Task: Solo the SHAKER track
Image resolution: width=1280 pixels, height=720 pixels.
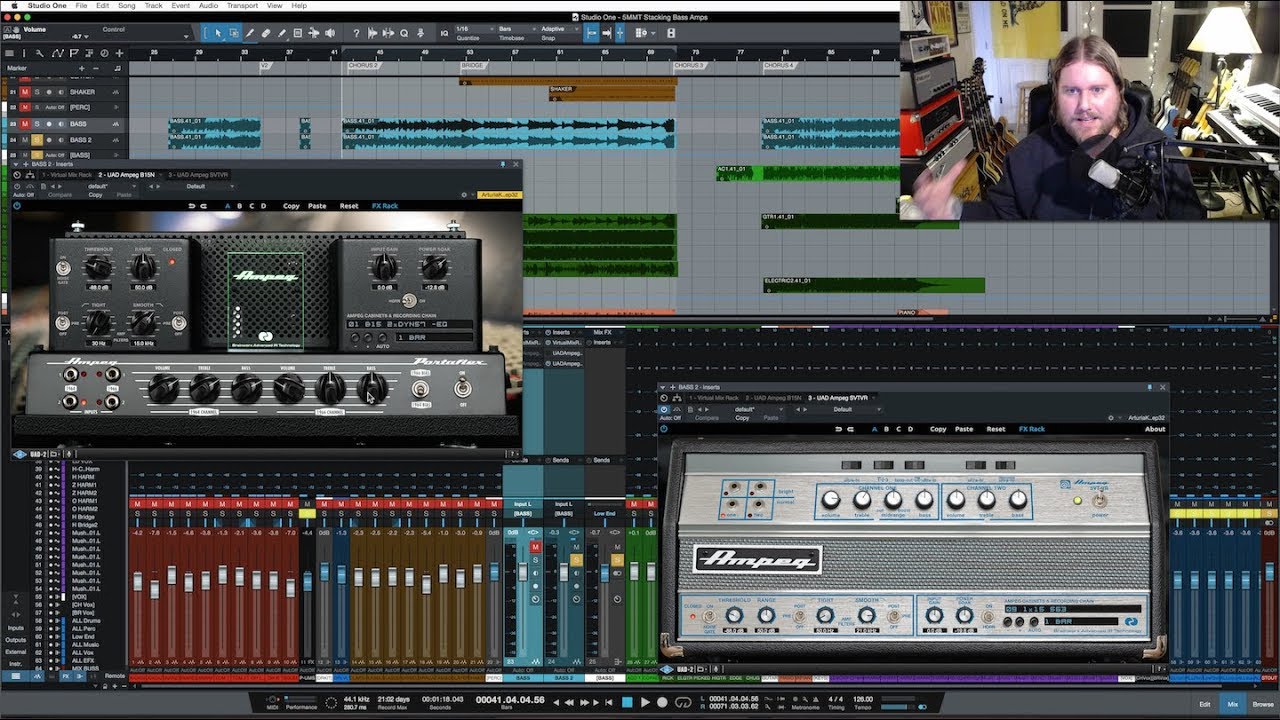Action: [37, 92]
